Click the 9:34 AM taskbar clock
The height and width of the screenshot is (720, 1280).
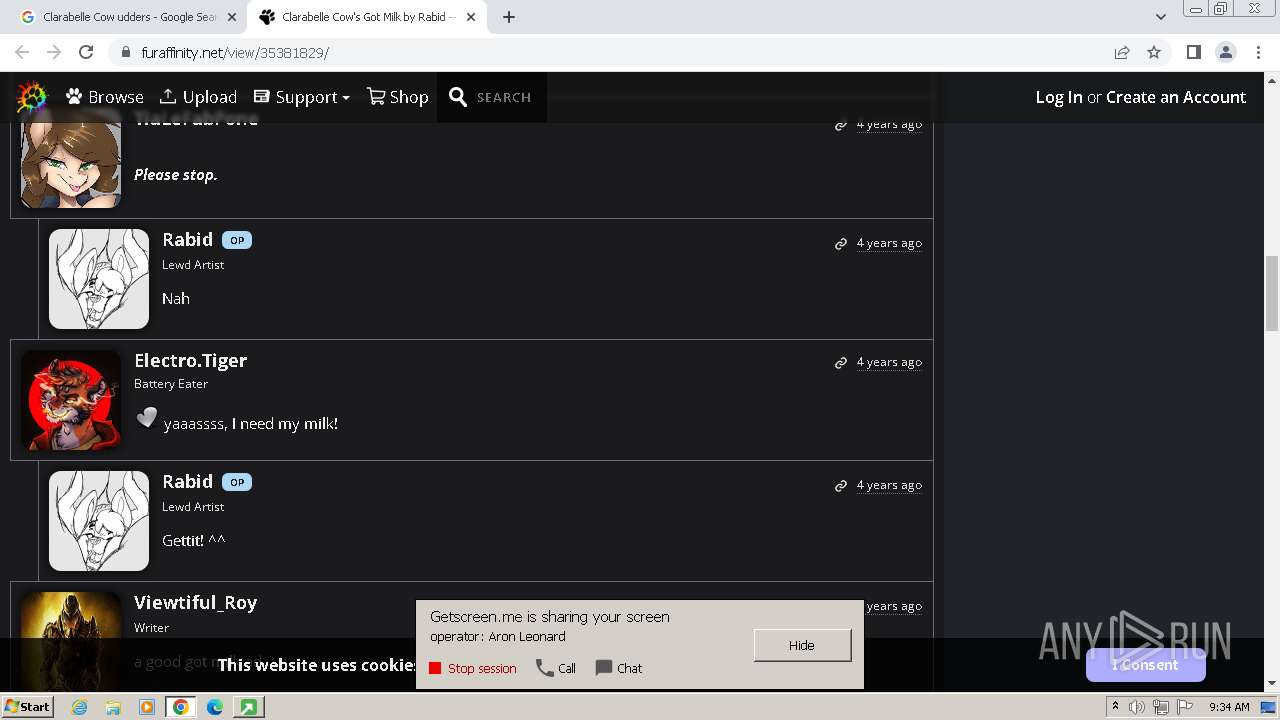click(x=1229, y=707)
